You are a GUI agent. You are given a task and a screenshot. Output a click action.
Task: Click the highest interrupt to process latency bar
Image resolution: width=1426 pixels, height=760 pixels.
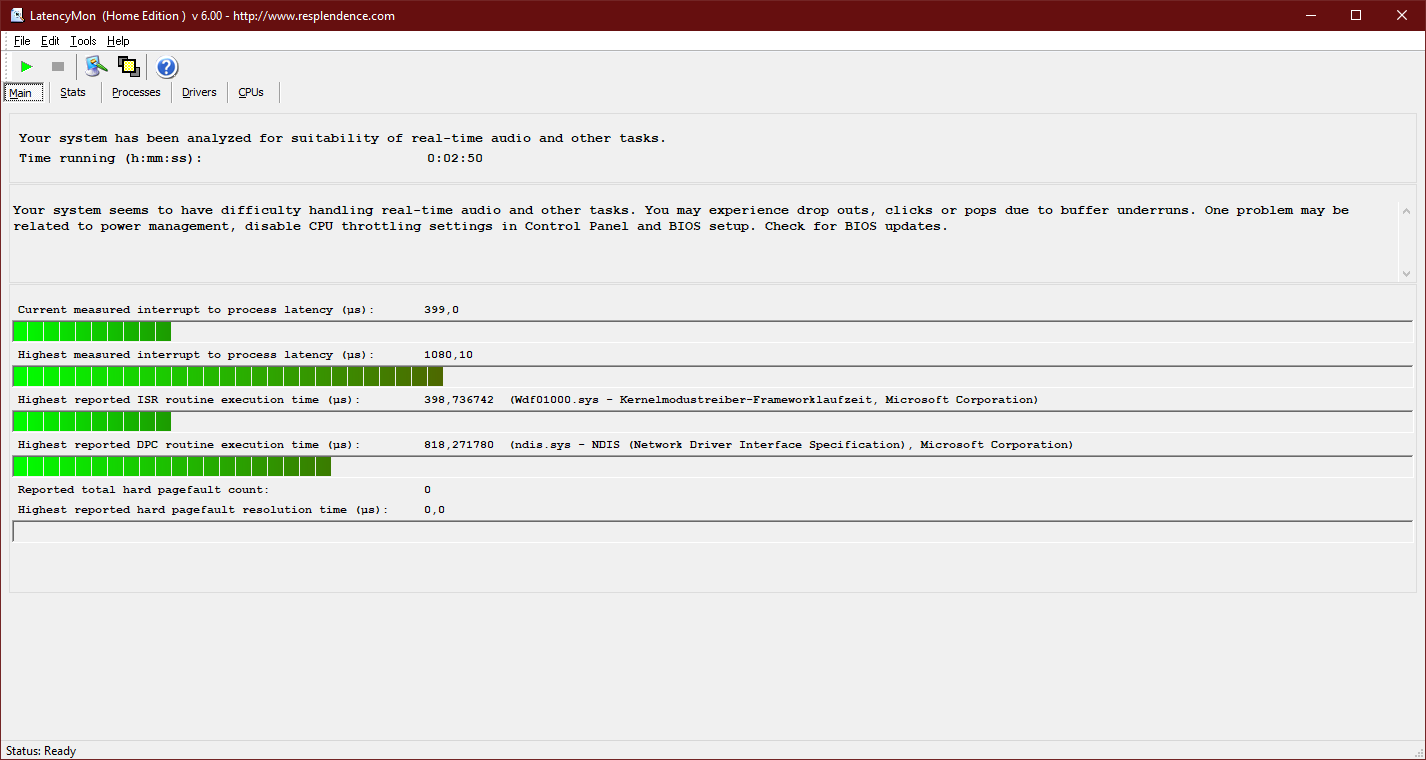pyautogui.click(x=713, y=376)
